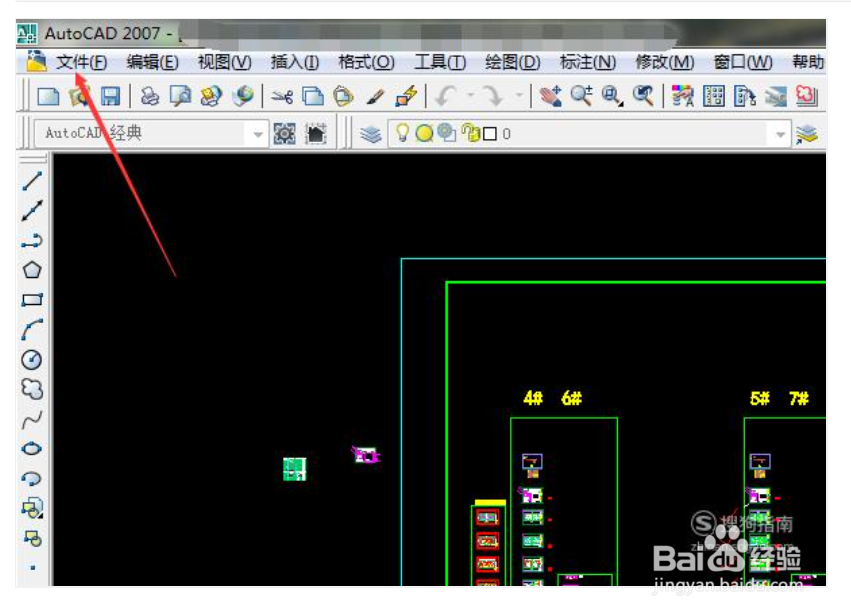The height and width of the screenshot is (615, 851).
Task: Open the 视图(V) menu
Action: click(225, 62)
